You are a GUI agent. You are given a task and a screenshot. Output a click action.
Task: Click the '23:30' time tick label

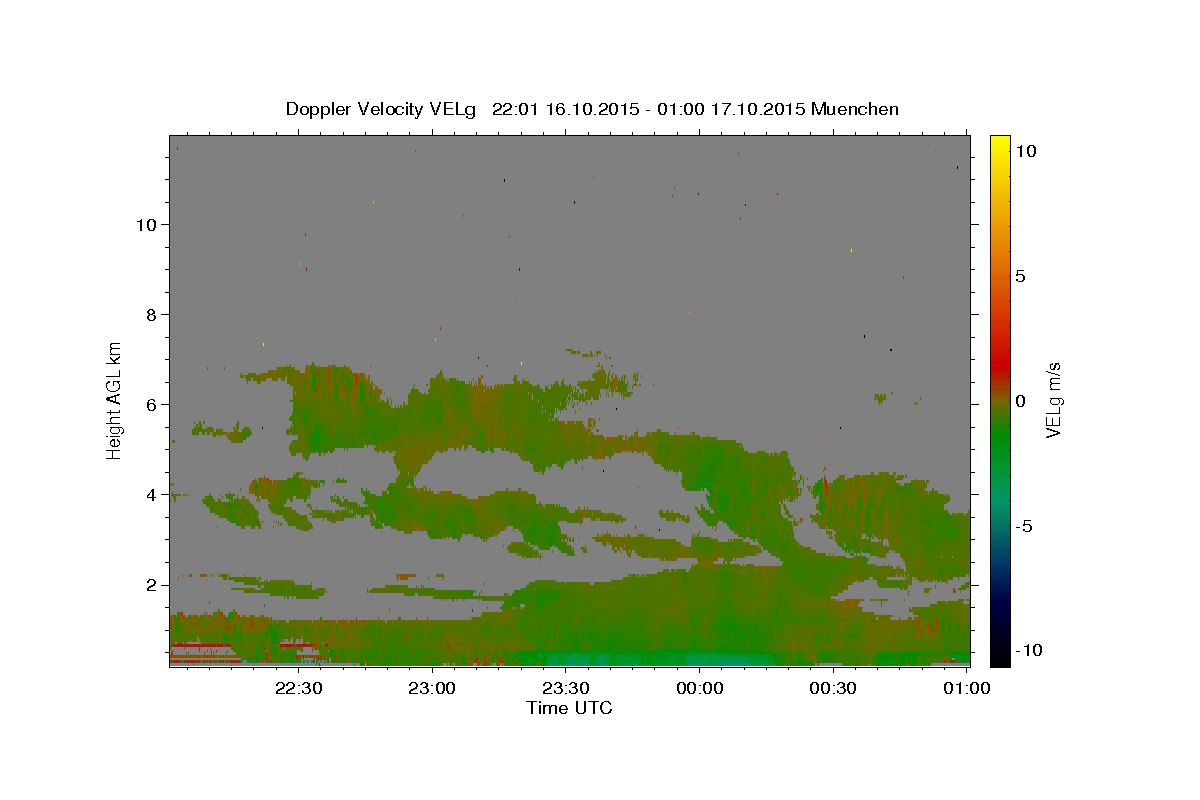pyautogui.click(x=566, y=688)
